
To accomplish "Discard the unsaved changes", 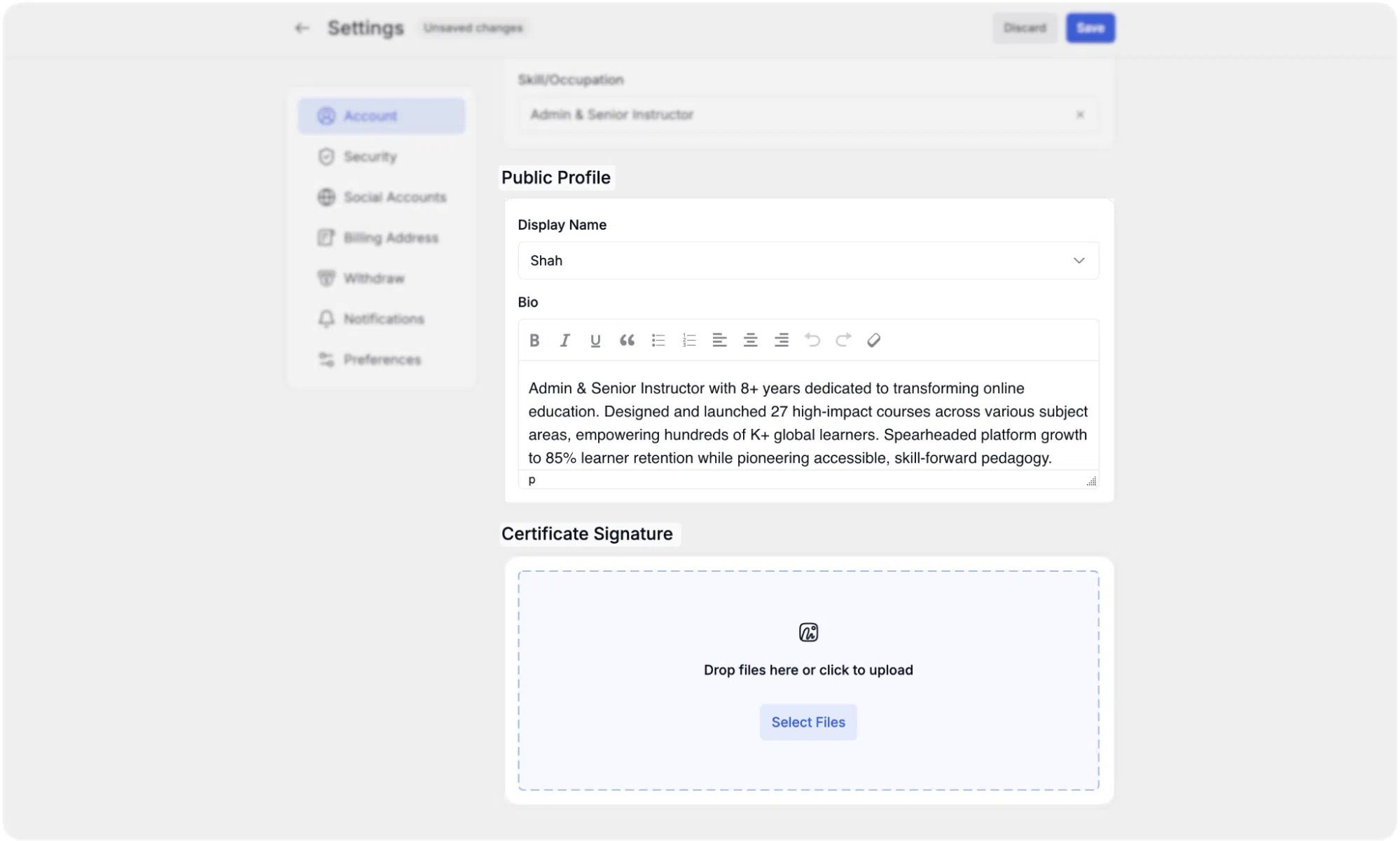I will 1025,28.
